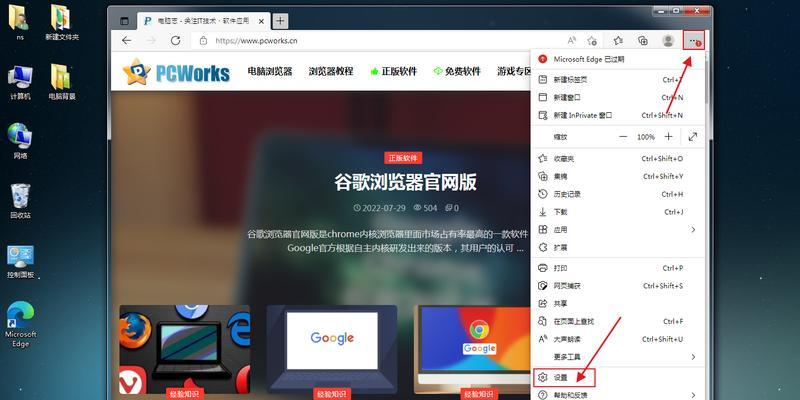This screenshot has width=800, height=400.
Task: Add this page to favorites star
Action: pyautogui.click(x=592, y=40)
